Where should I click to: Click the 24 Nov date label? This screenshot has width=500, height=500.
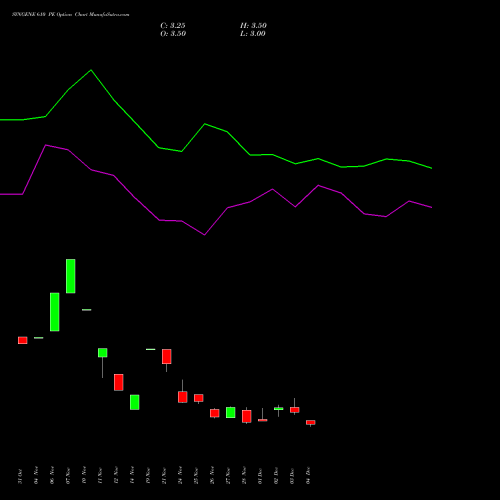click(180, 475)
